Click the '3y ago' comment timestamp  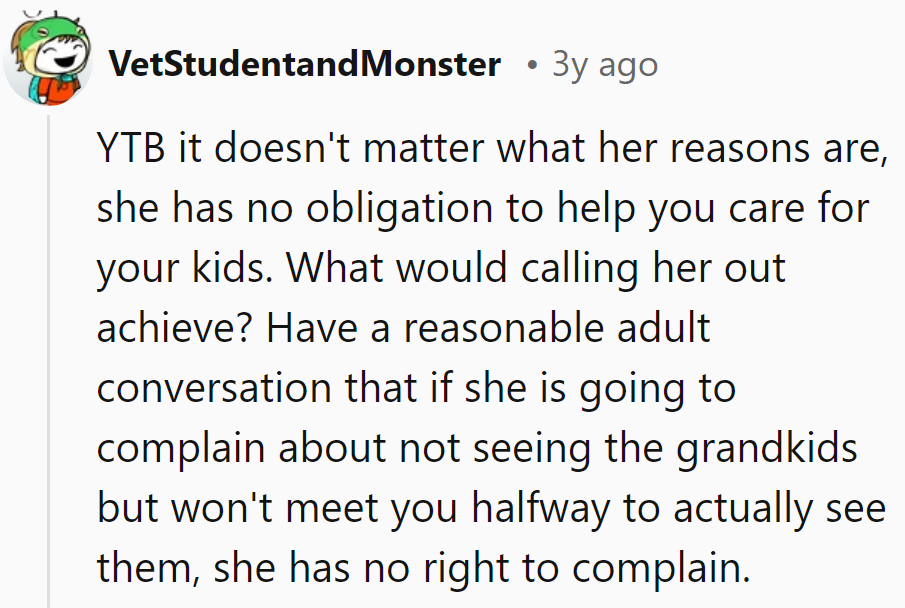coord(605,65)
